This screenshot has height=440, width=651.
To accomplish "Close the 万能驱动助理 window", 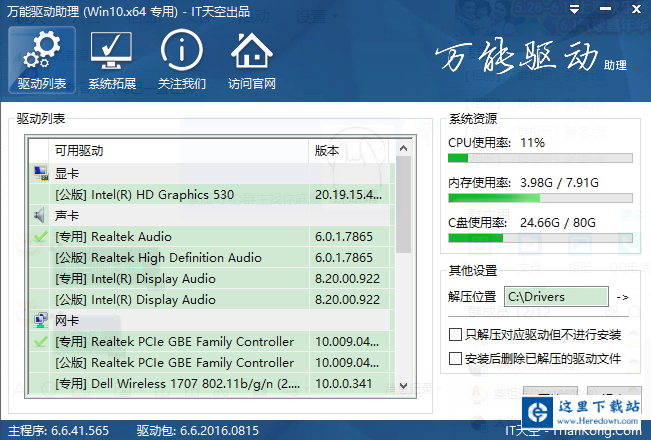I will pyautogui.click(x=636, y=9).
